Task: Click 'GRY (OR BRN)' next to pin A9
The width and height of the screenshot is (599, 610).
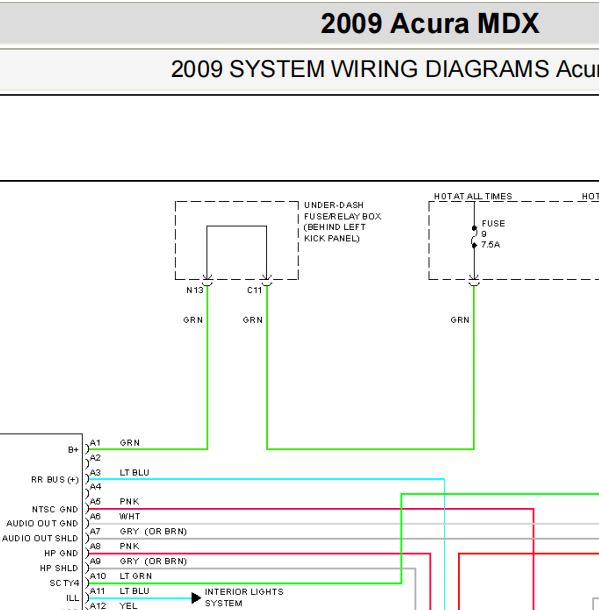Action: click(x=153, y=561)
